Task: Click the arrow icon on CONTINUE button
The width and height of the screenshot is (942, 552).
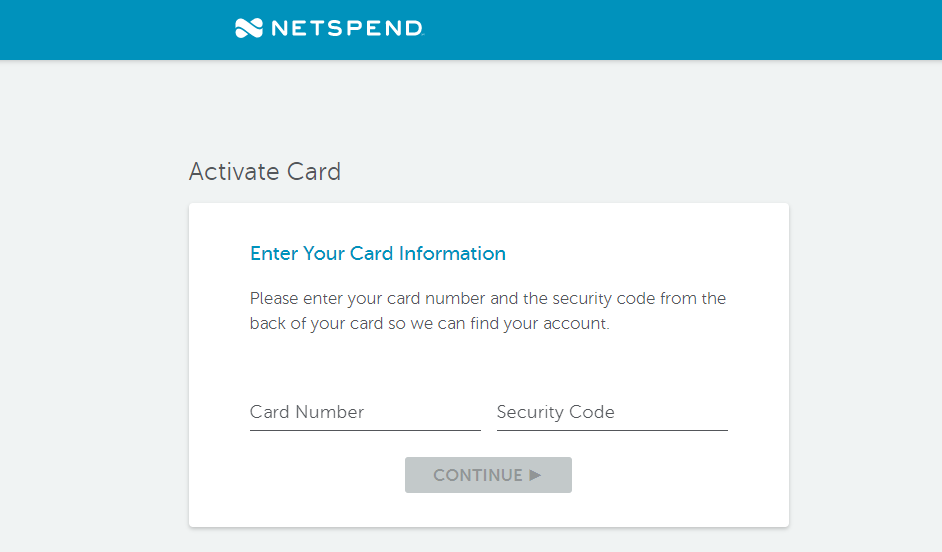Action: tap(535, 475)
